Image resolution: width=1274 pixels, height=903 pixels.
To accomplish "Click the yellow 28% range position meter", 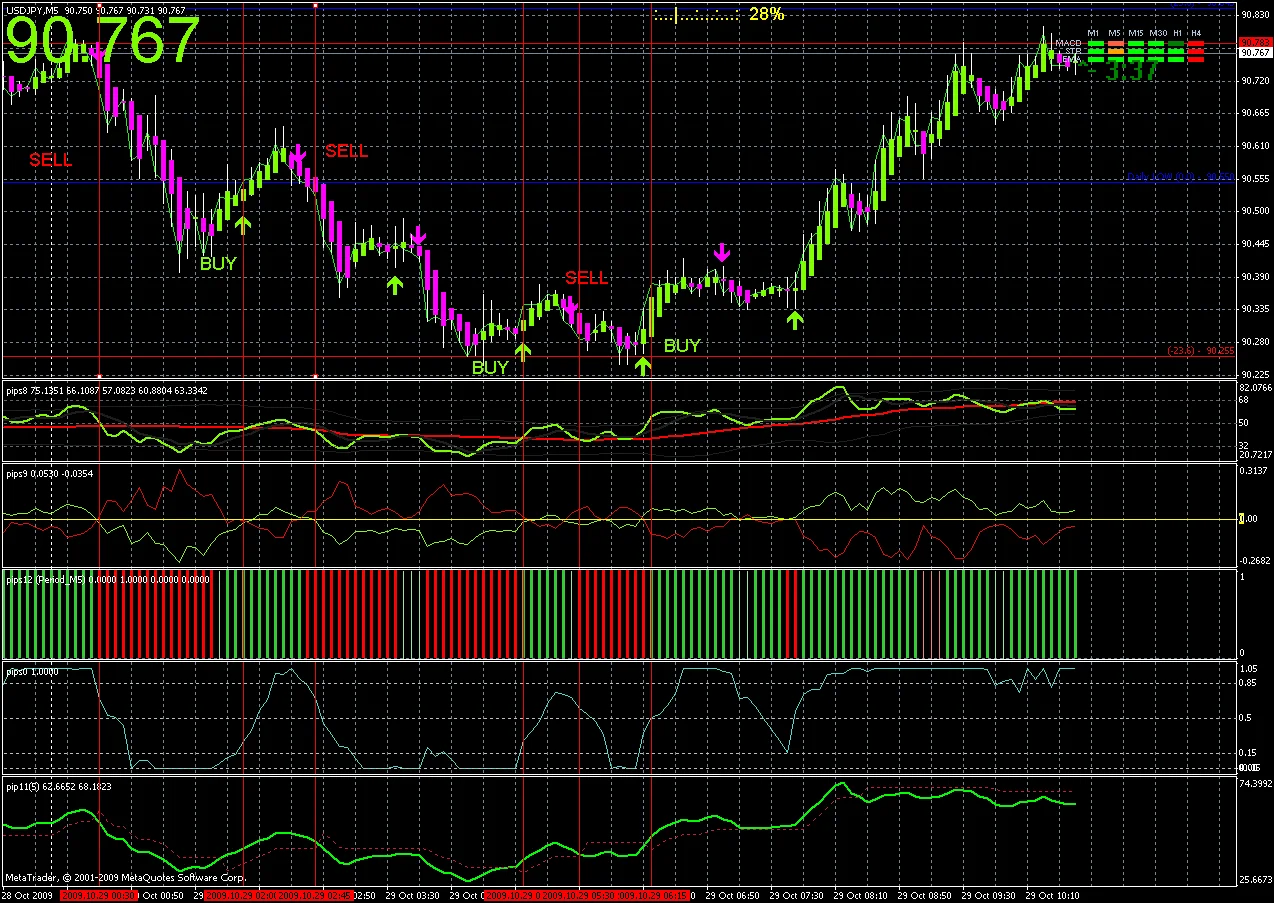I will 718,15.
